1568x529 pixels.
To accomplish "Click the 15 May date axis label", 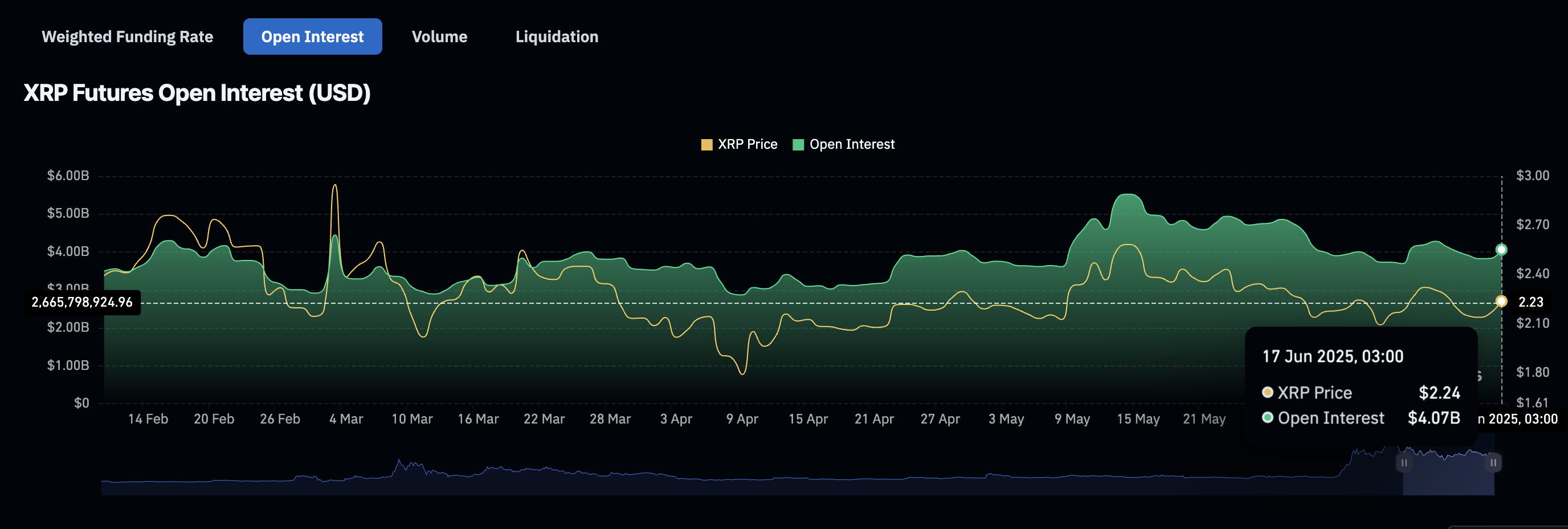I will [1138, 419].
